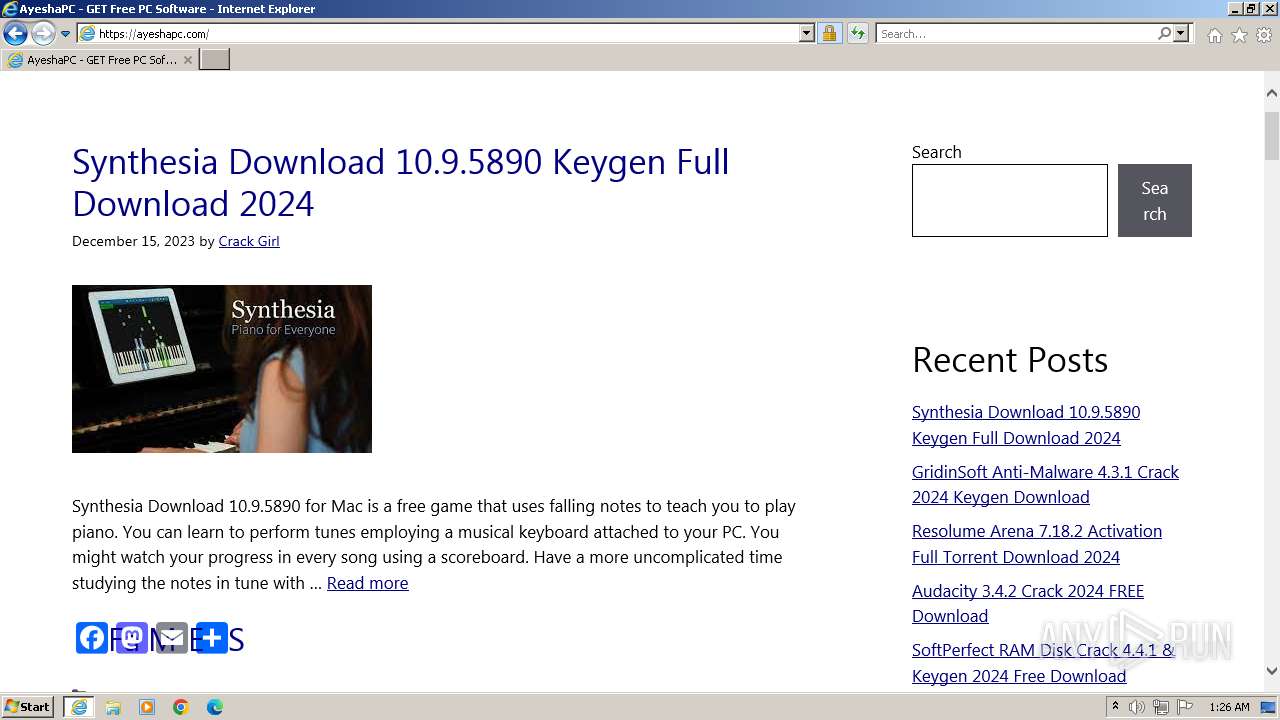Viewport: 1280px width, 720px height.
Task: Share post on Facebook icon
Action: coord(92,638)
